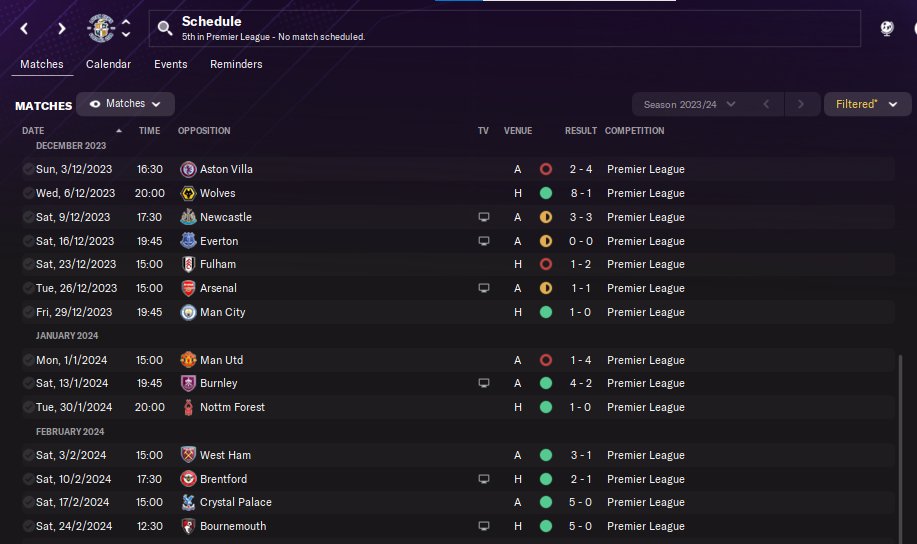917x544 pixels.
Task: Toggle the selector circle for Wolves match
Action: [28, 193]
